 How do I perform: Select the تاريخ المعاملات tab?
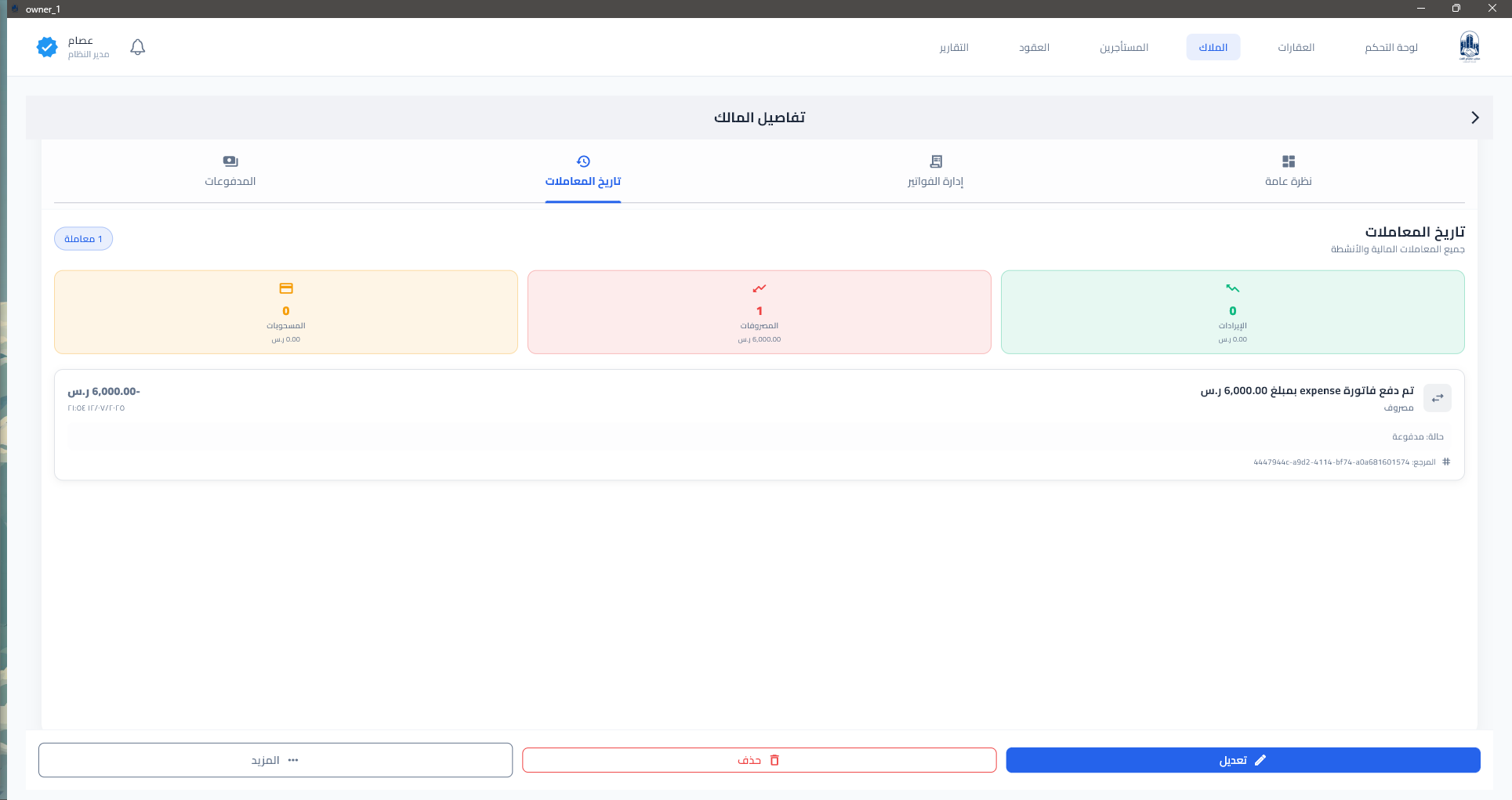point(583,171)
